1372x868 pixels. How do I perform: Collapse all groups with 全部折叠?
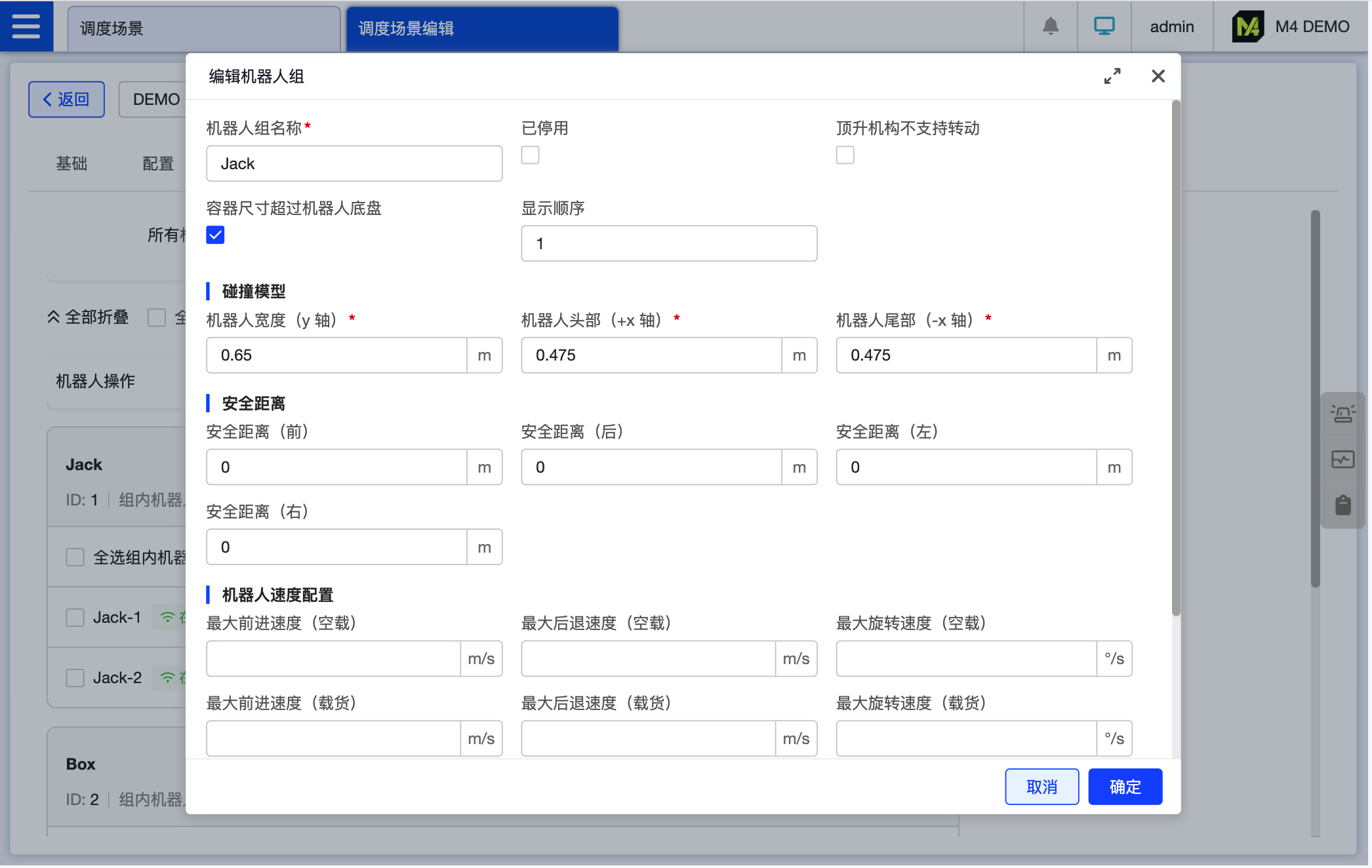88,317
